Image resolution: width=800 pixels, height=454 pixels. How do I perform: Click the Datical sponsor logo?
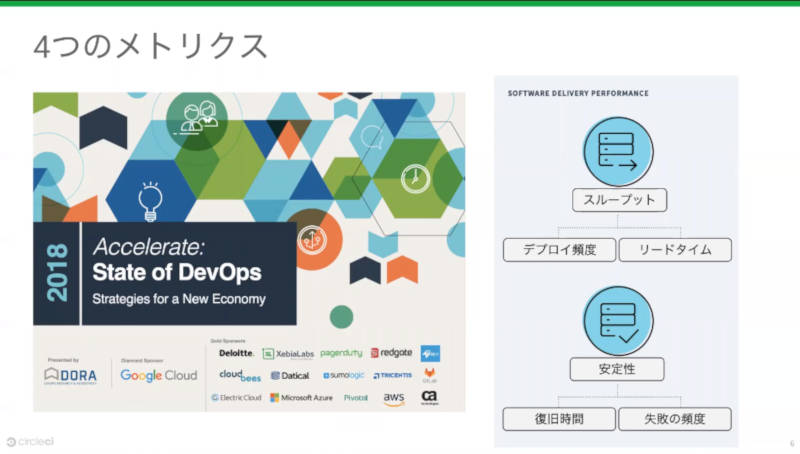290,375
